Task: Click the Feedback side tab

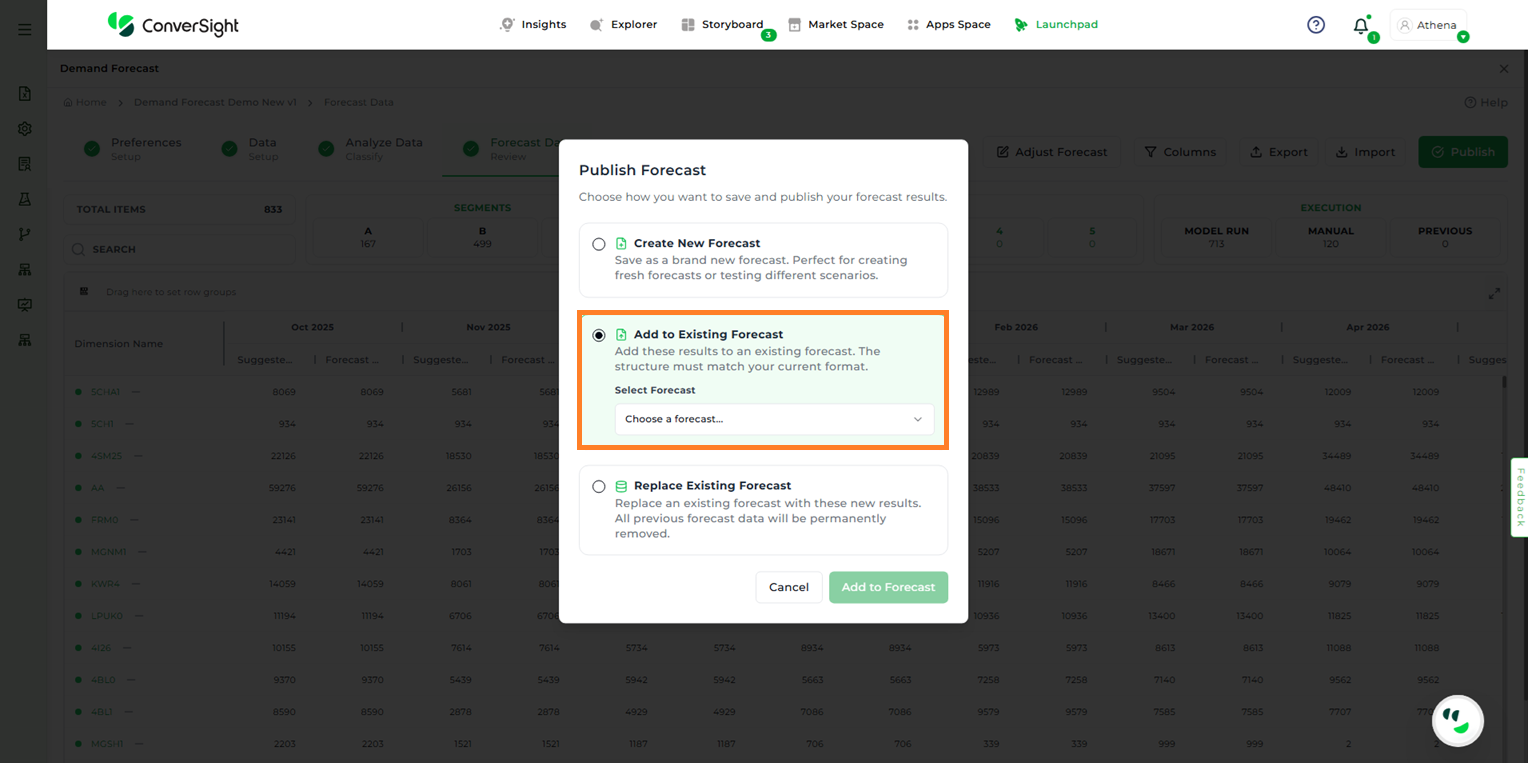Action: tap(1519, 497)
